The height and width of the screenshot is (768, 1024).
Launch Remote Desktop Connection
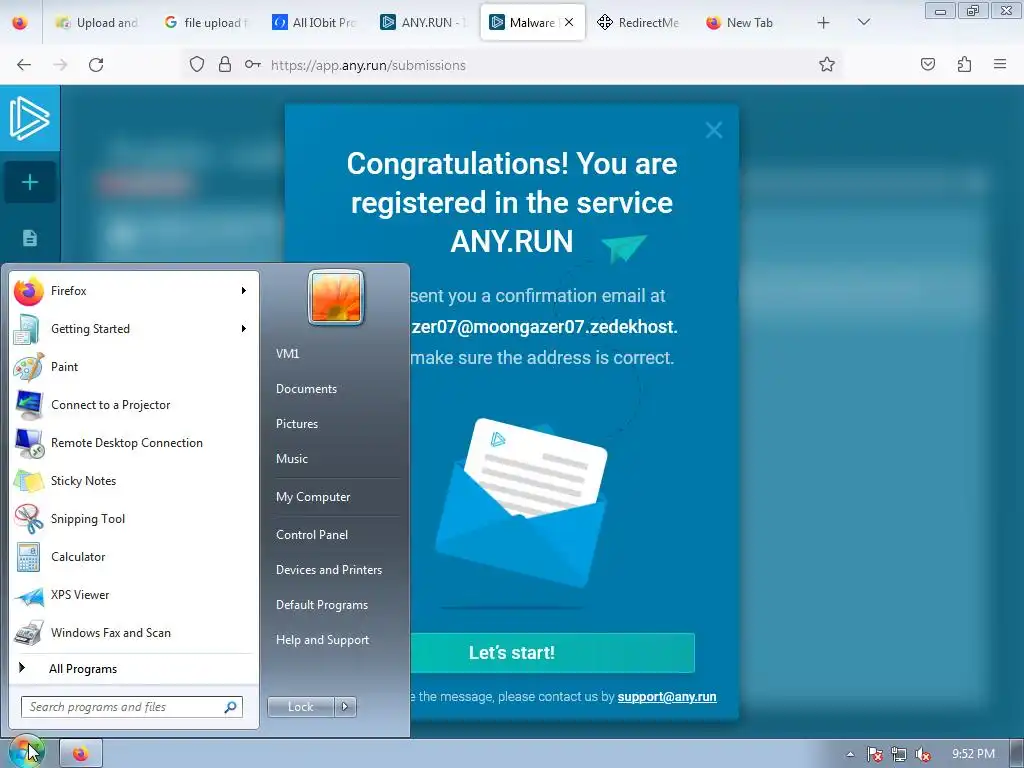(x=134, y=443)
